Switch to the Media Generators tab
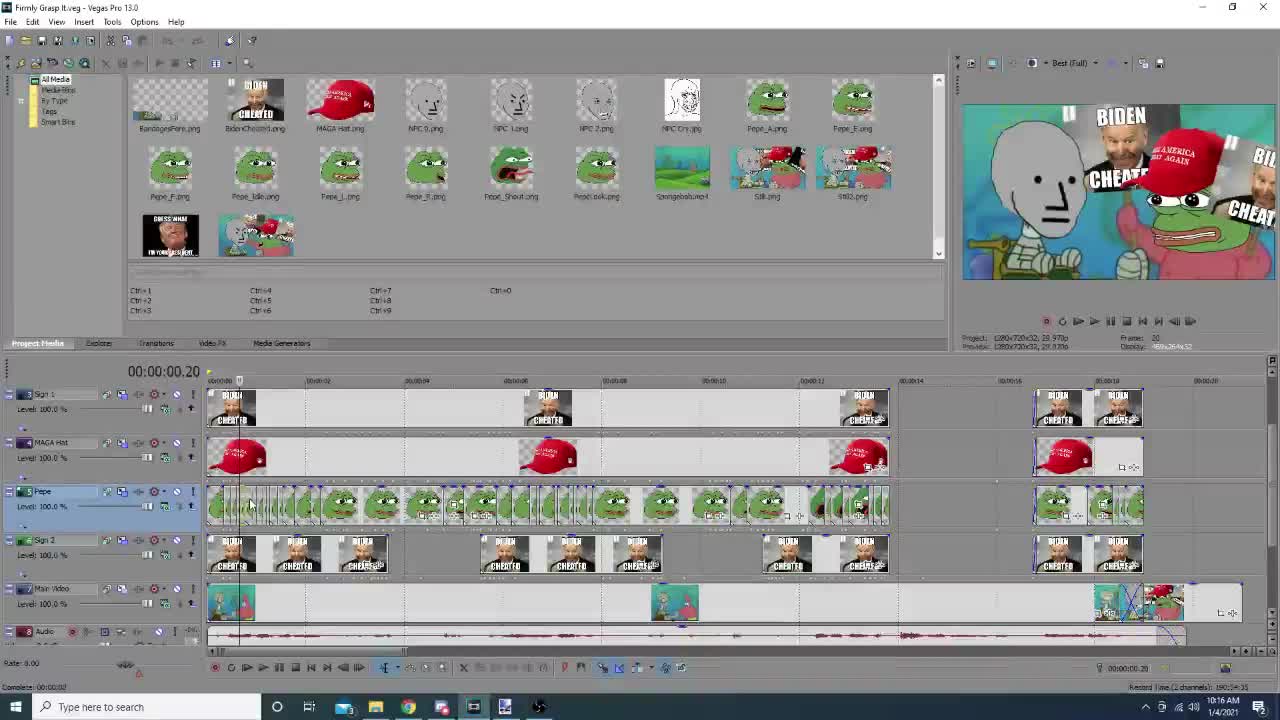This screenshot has height=720, width=1280. tap(281, 343)
